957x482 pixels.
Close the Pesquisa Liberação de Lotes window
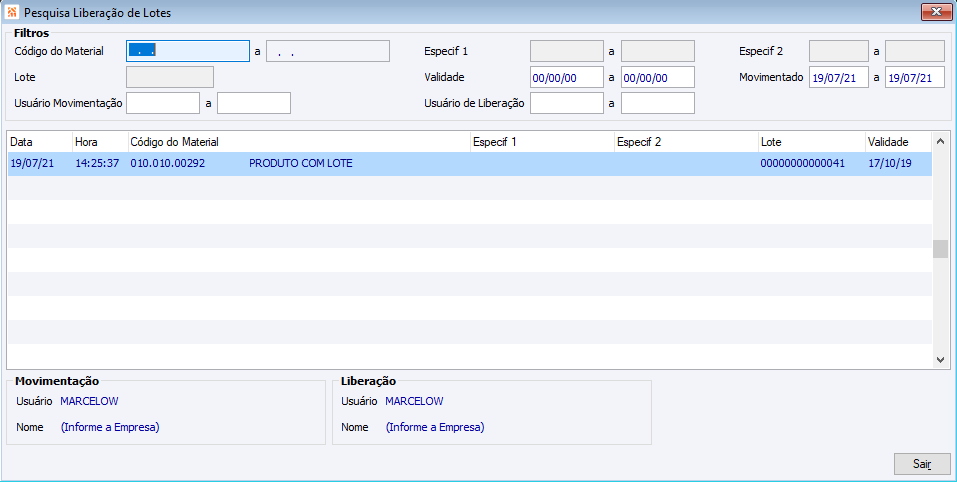coord(936,12)
